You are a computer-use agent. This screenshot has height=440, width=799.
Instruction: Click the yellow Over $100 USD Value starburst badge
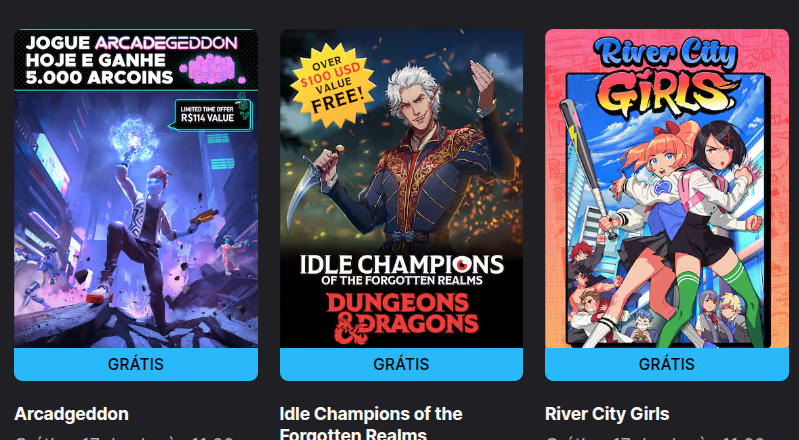(333, 86)
